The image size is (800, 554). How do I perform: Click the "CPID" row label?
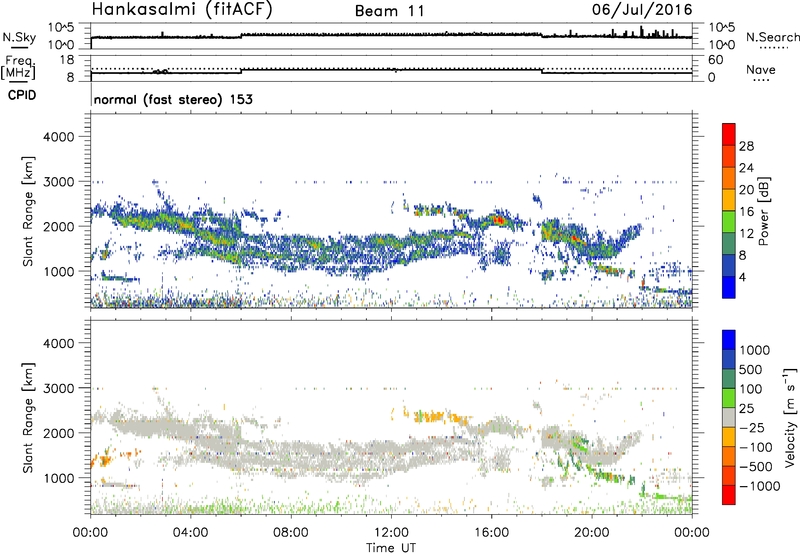click(x=22, y=95)
